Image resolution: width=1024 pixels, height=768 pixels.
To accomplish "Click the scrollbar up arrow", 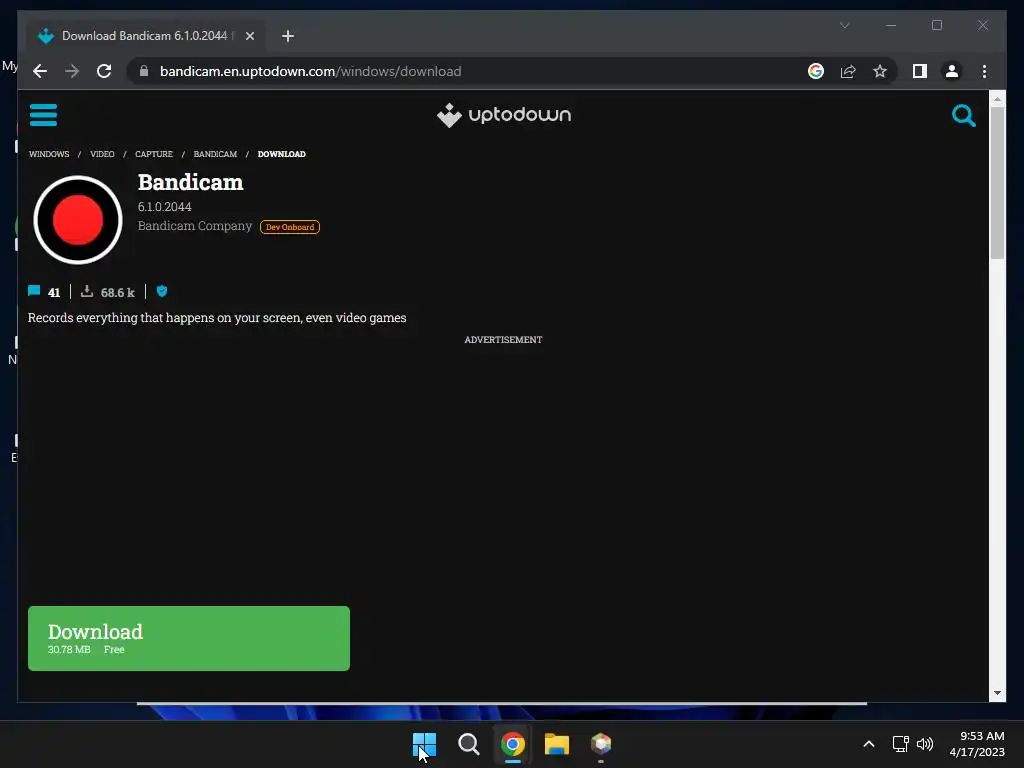I will point(997,99).
